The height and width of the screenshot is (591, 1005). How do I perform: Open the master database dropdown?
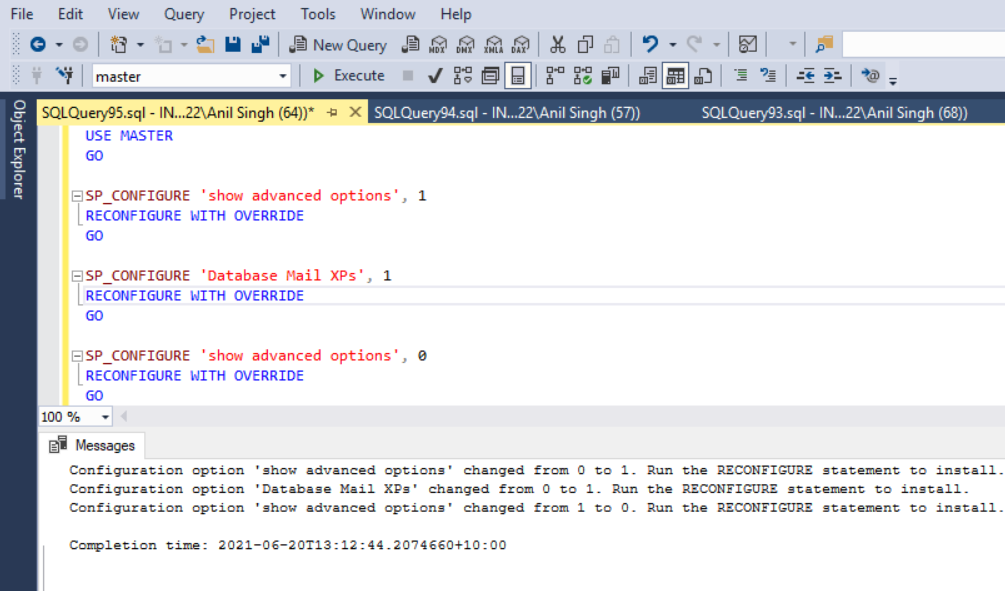pyautogui.click(x=281, y=75)
